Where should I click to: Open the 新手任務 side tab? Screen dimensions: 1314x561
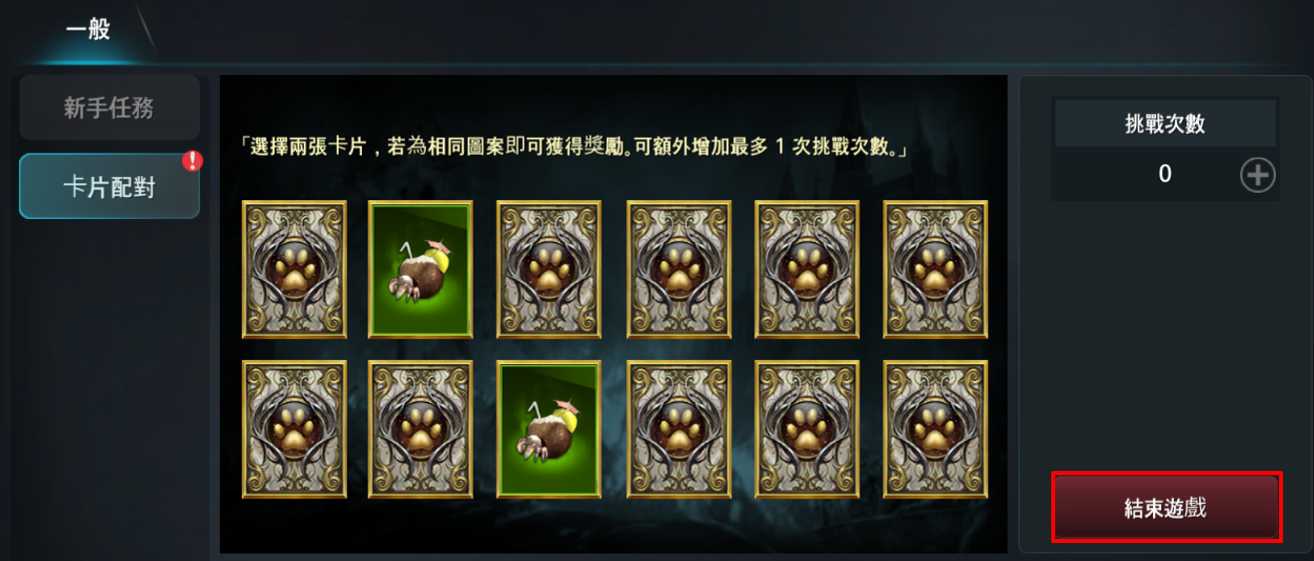[109, 108]
